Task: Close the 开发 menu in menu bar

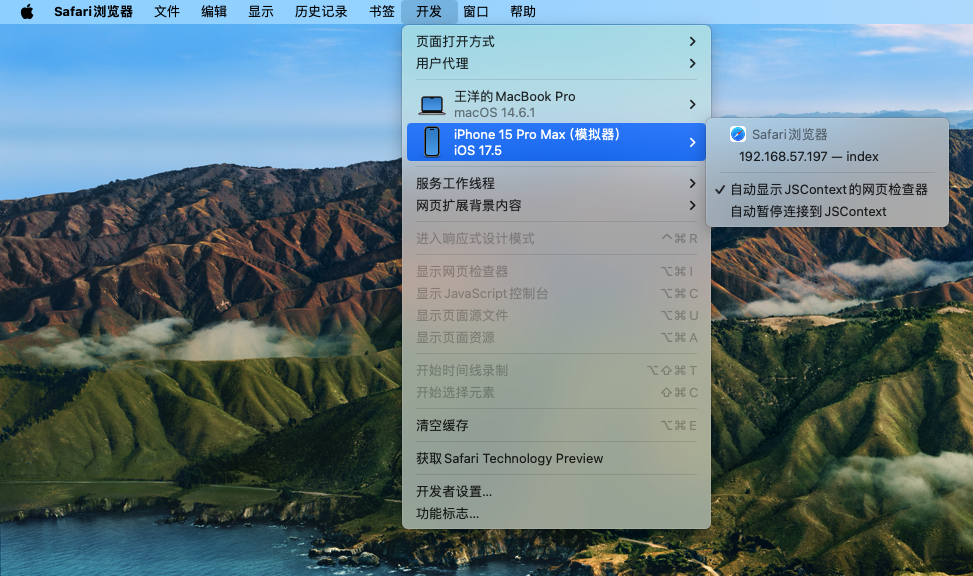Action: click(x=429, y=11)
